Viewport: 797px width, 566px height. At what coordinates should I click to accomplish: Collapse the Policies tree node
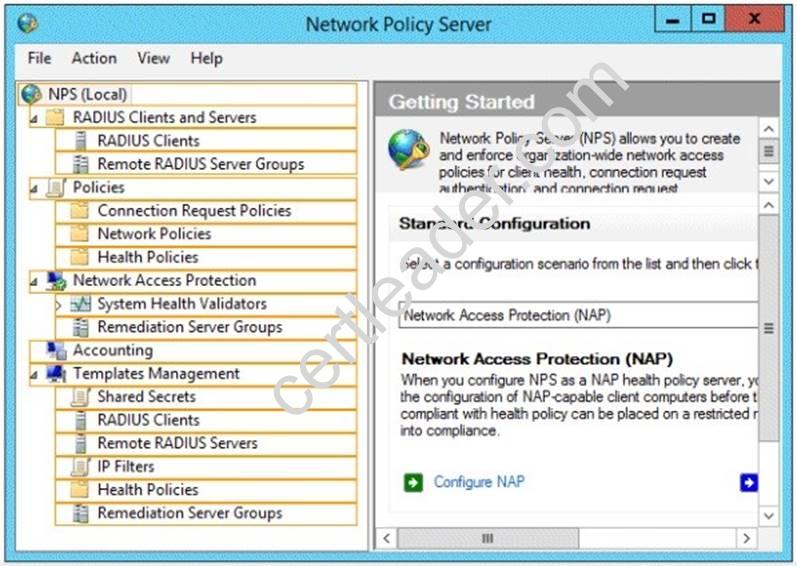(x=33, y=188)
